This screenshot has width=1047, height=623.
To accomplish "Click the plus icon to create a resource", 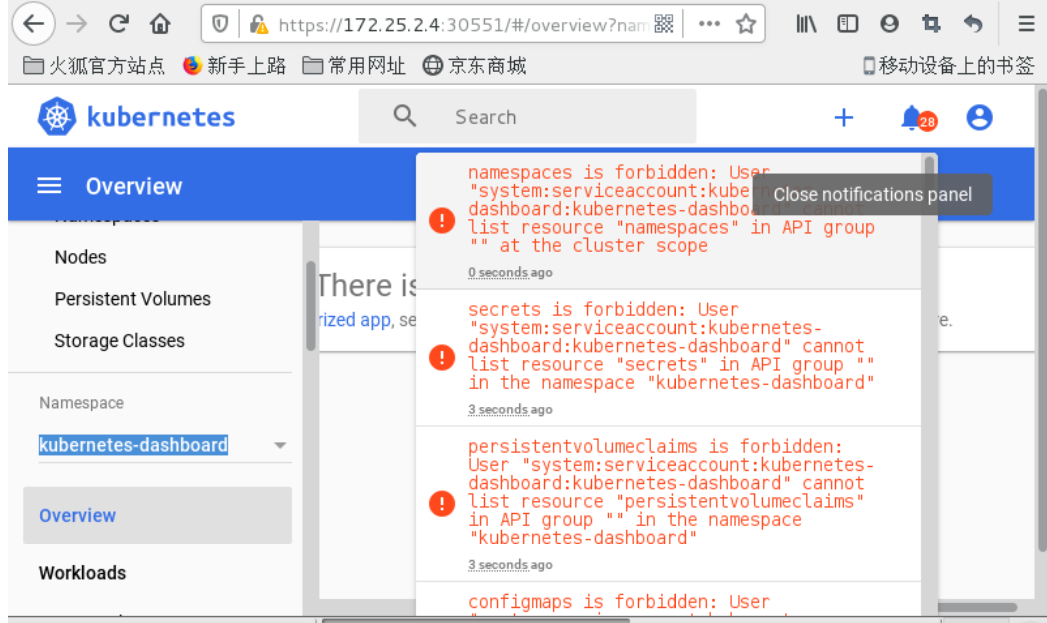I will [843, 117].
